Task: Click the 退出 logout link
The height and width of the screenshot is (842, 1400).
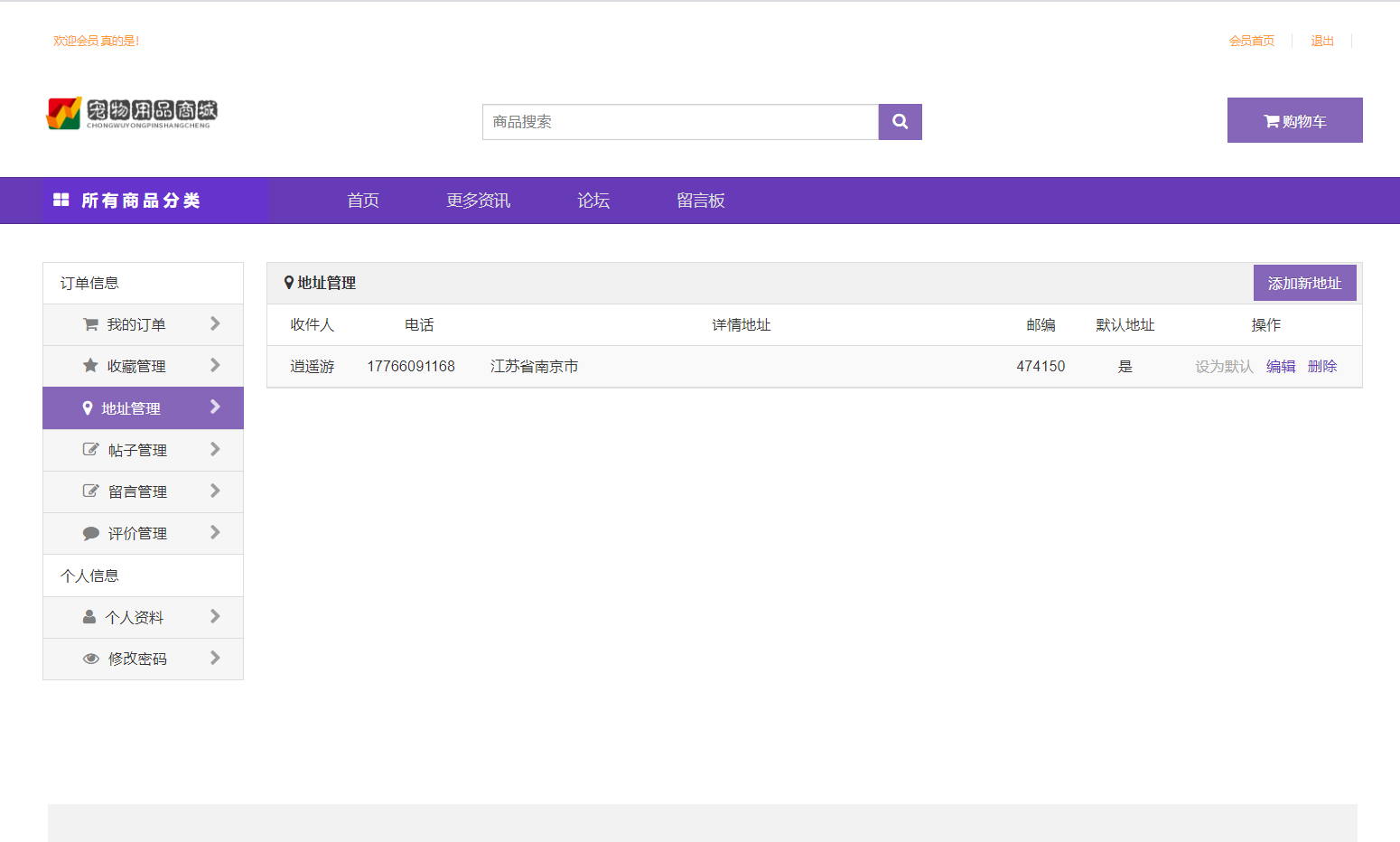Action: [1322, 41]
